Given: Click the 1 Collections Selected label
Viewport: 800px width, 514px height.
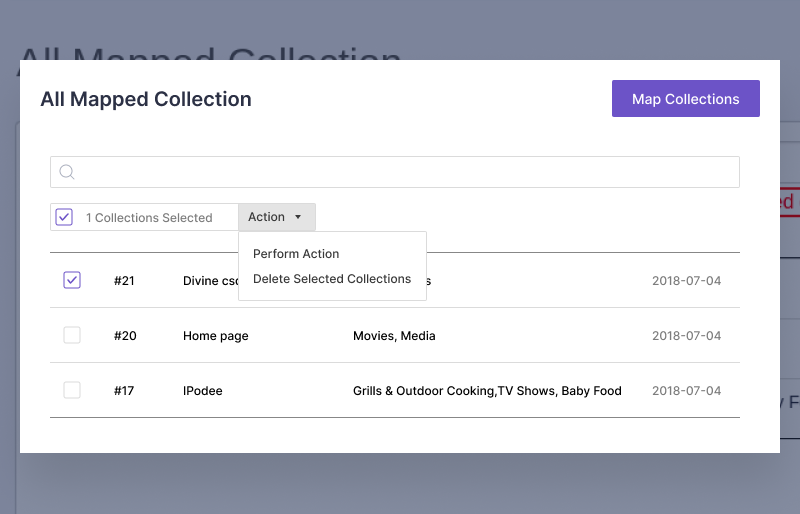Looking at the screenshot, I should pos(149,218).
